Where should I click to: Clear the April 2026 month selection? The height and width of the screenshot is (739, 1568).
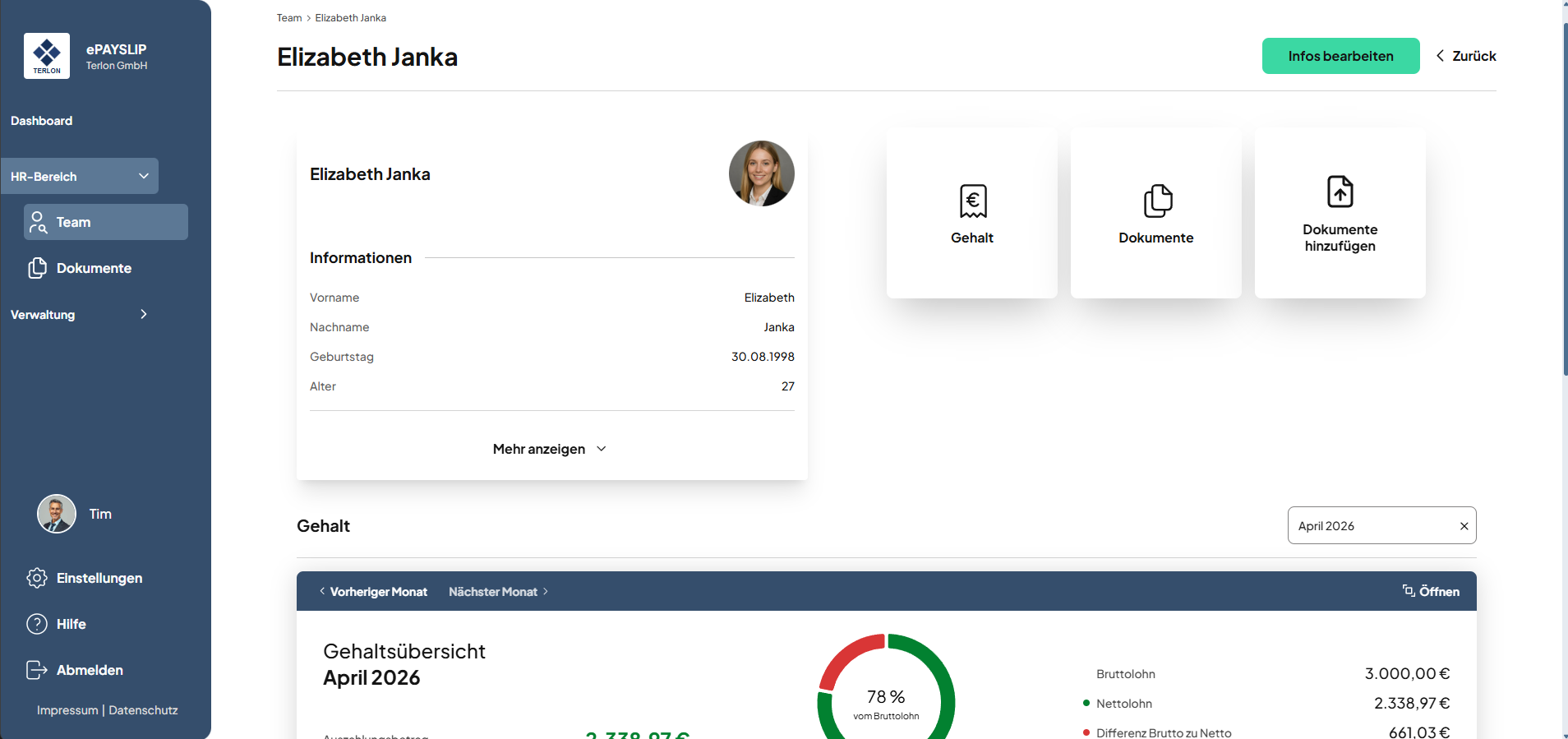point(1464,526)
